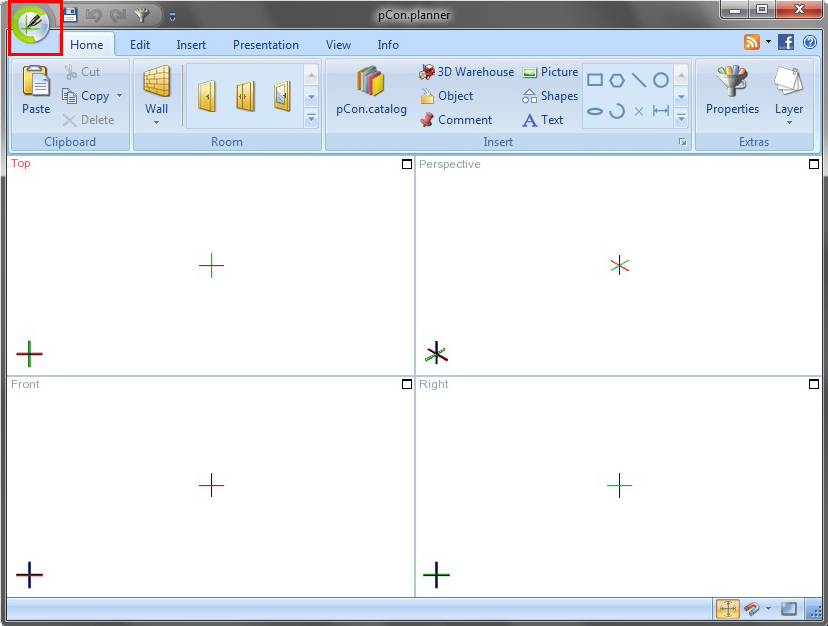This screenshot has width=828, height=626.
Task: Click the Paste clipboard button
Action: click(x=36, y=90)
